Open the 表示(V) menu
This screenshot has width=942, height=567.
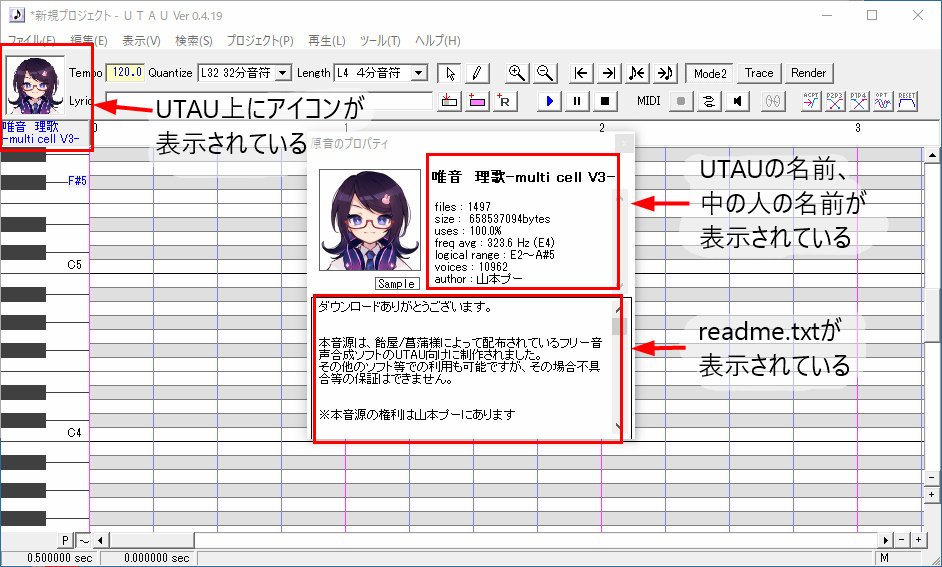click(x=141, y=40)
